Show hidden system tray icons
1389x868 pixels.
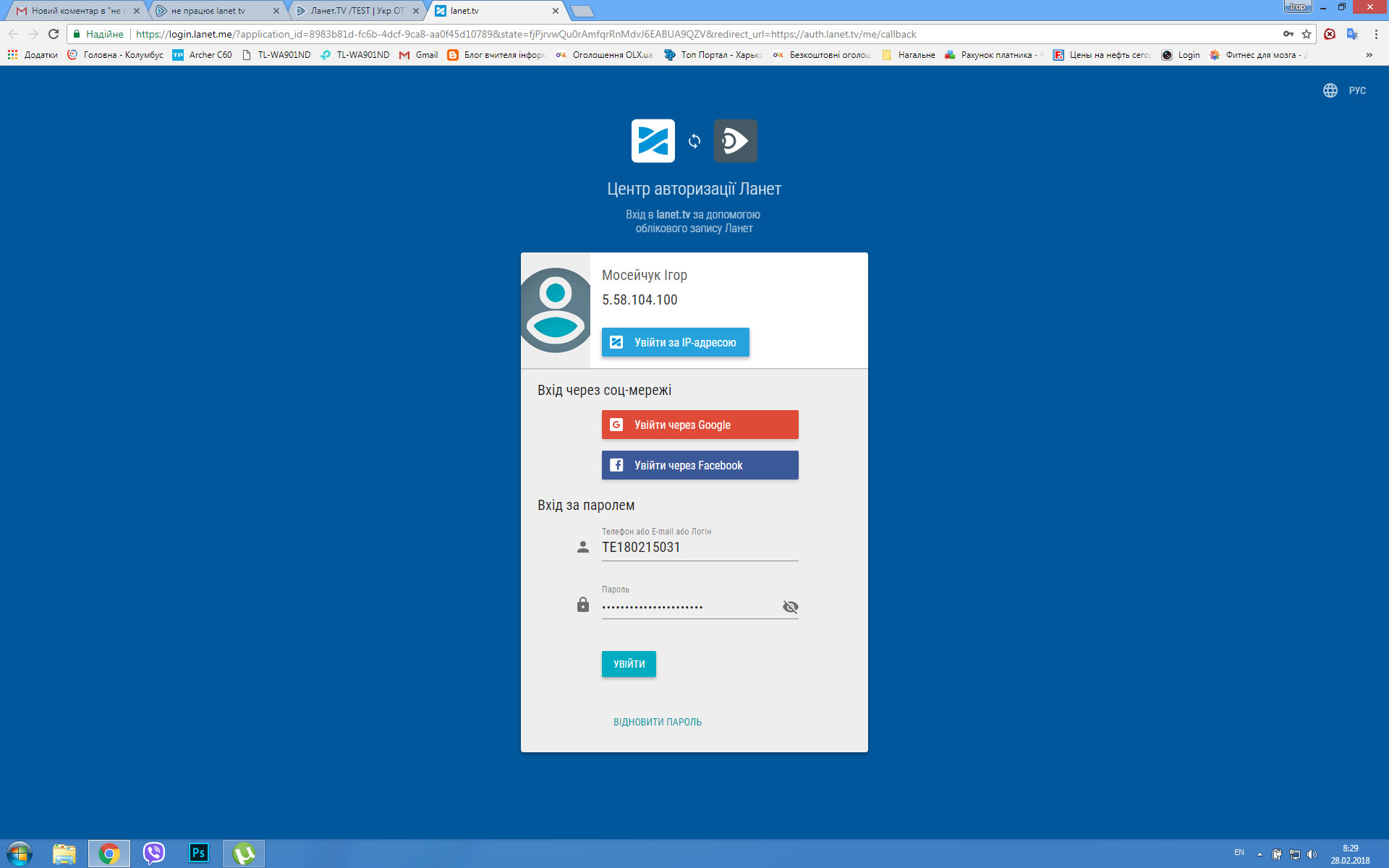click(1260, 854)
